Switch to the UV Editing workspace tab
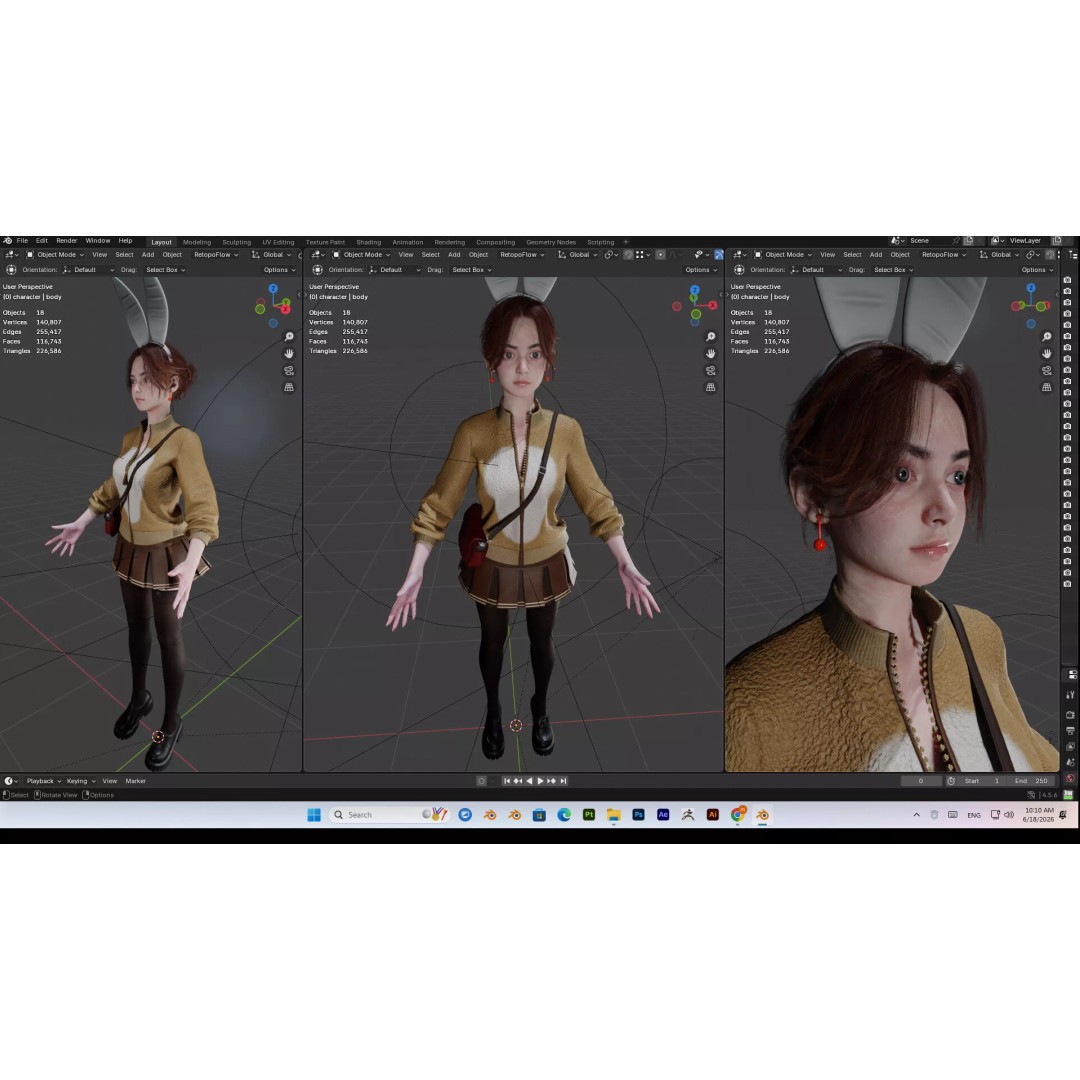This screenshot has height=1080, width=1080. pyautogui.click(x=278, y=242)
